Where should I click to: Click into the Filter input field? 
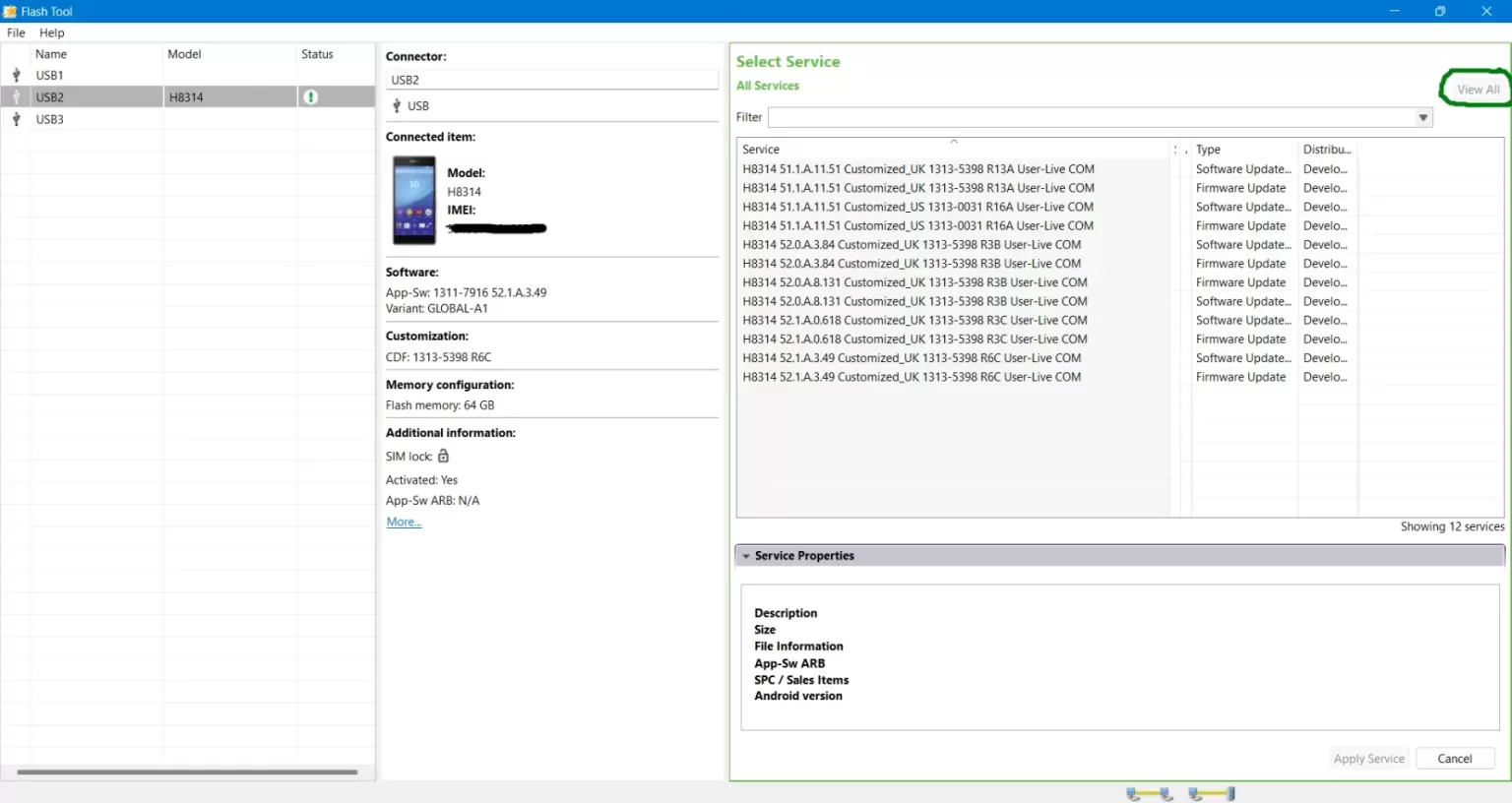[1091, 117]
